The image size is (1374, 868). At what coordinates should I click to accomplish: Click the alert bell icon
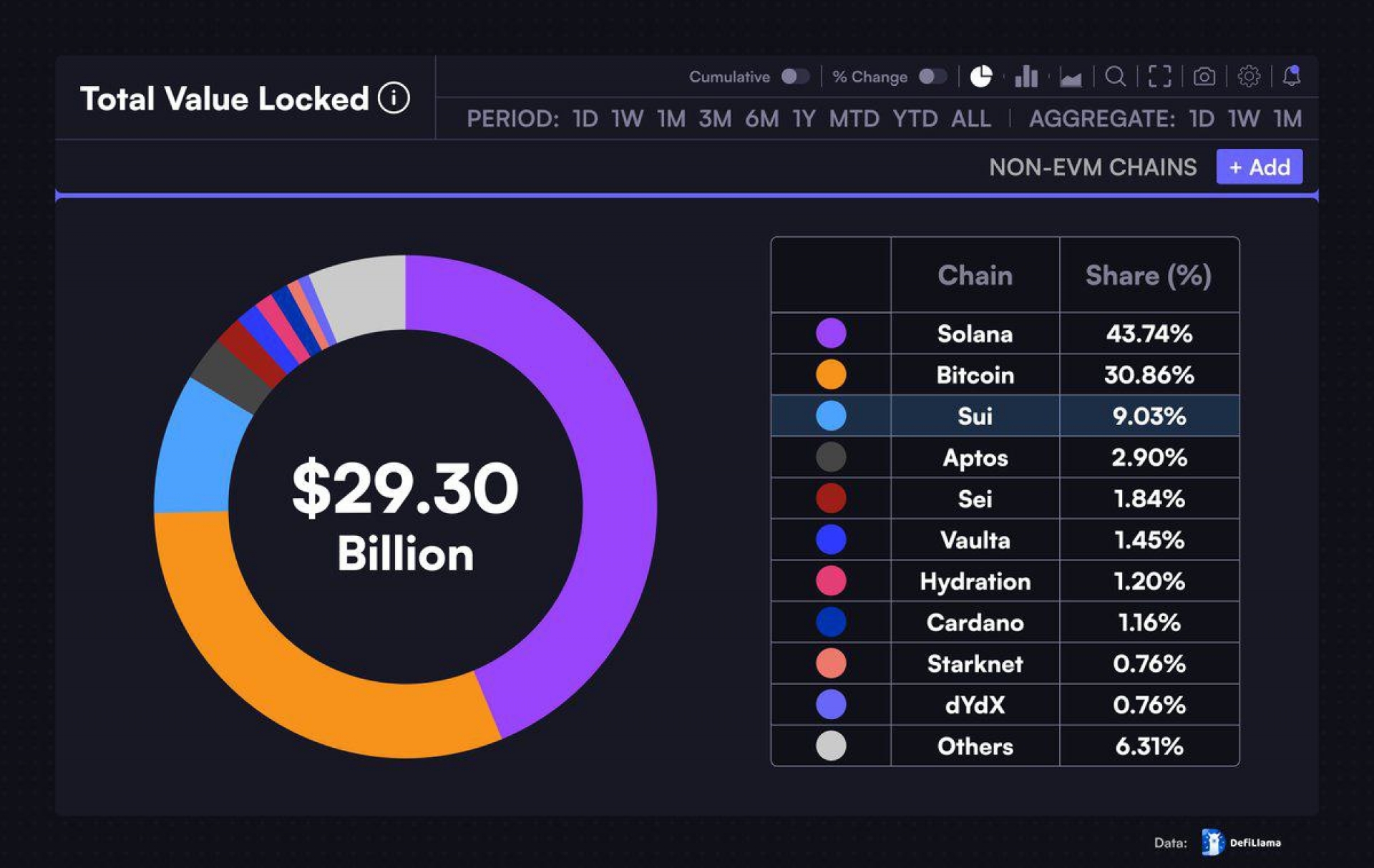(x=1292, y=76)
